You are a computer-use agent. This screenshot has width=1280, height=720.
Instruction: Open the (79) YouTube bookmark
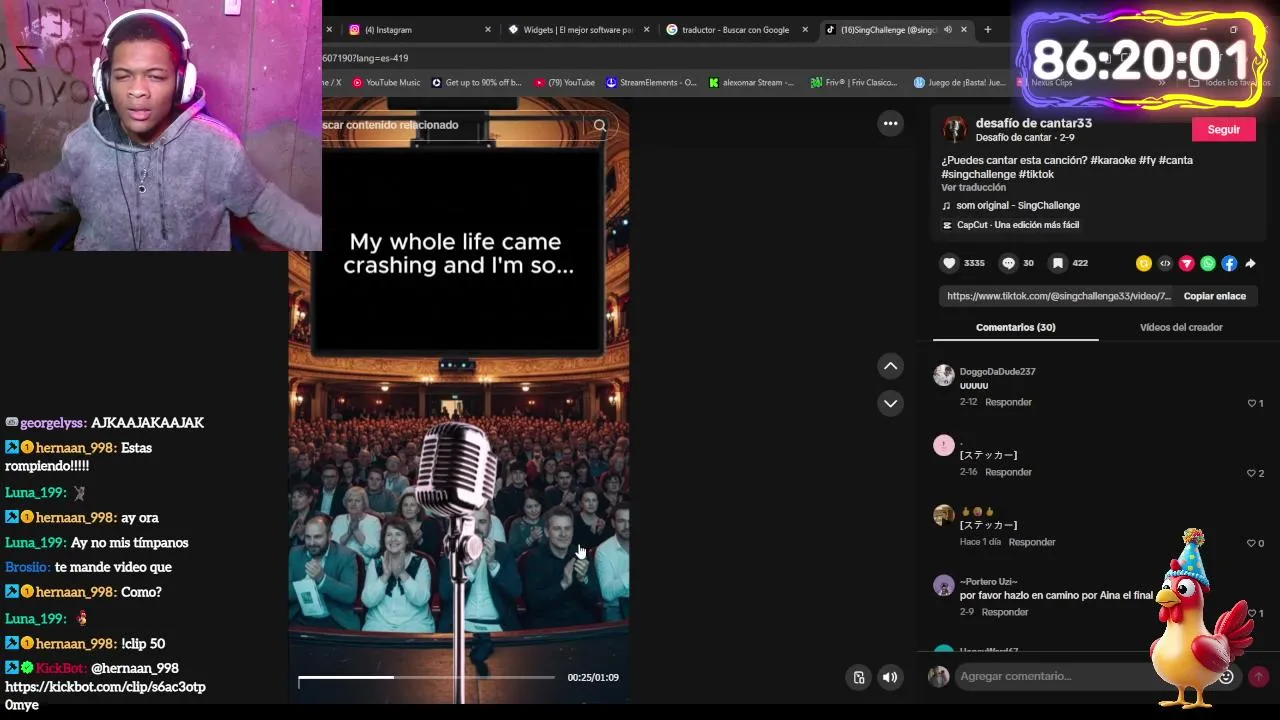click(564, 83)
